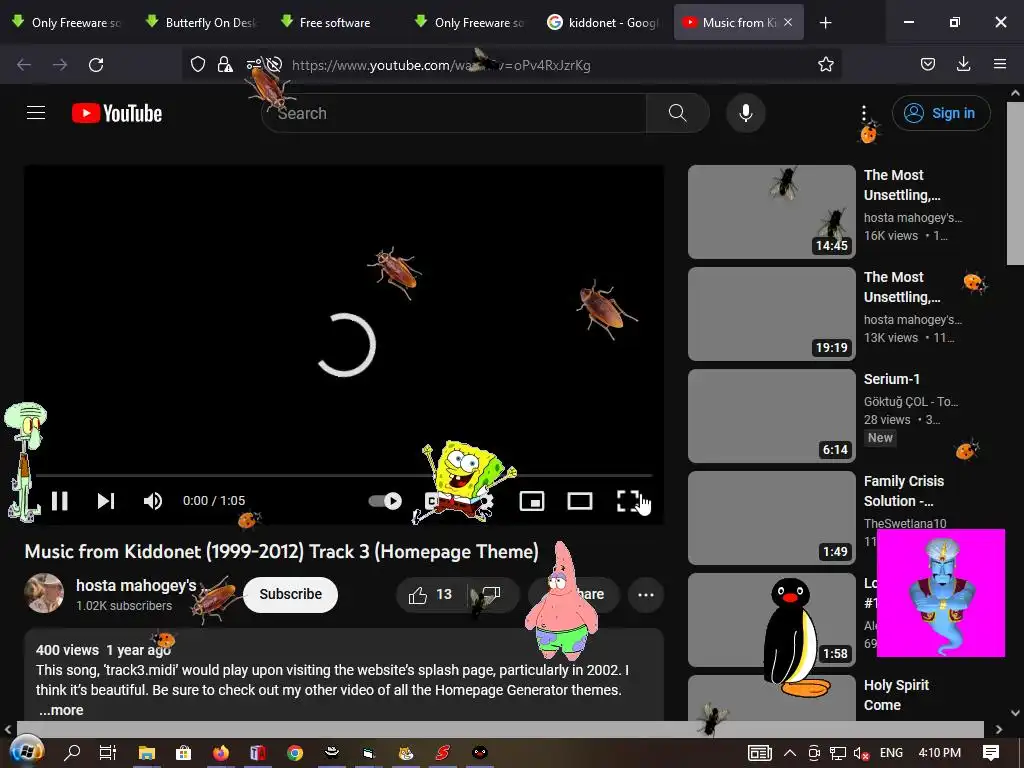This screenshot has height=768, width=1024.
Task: Skip to the next video
Action: click(106, 501)
